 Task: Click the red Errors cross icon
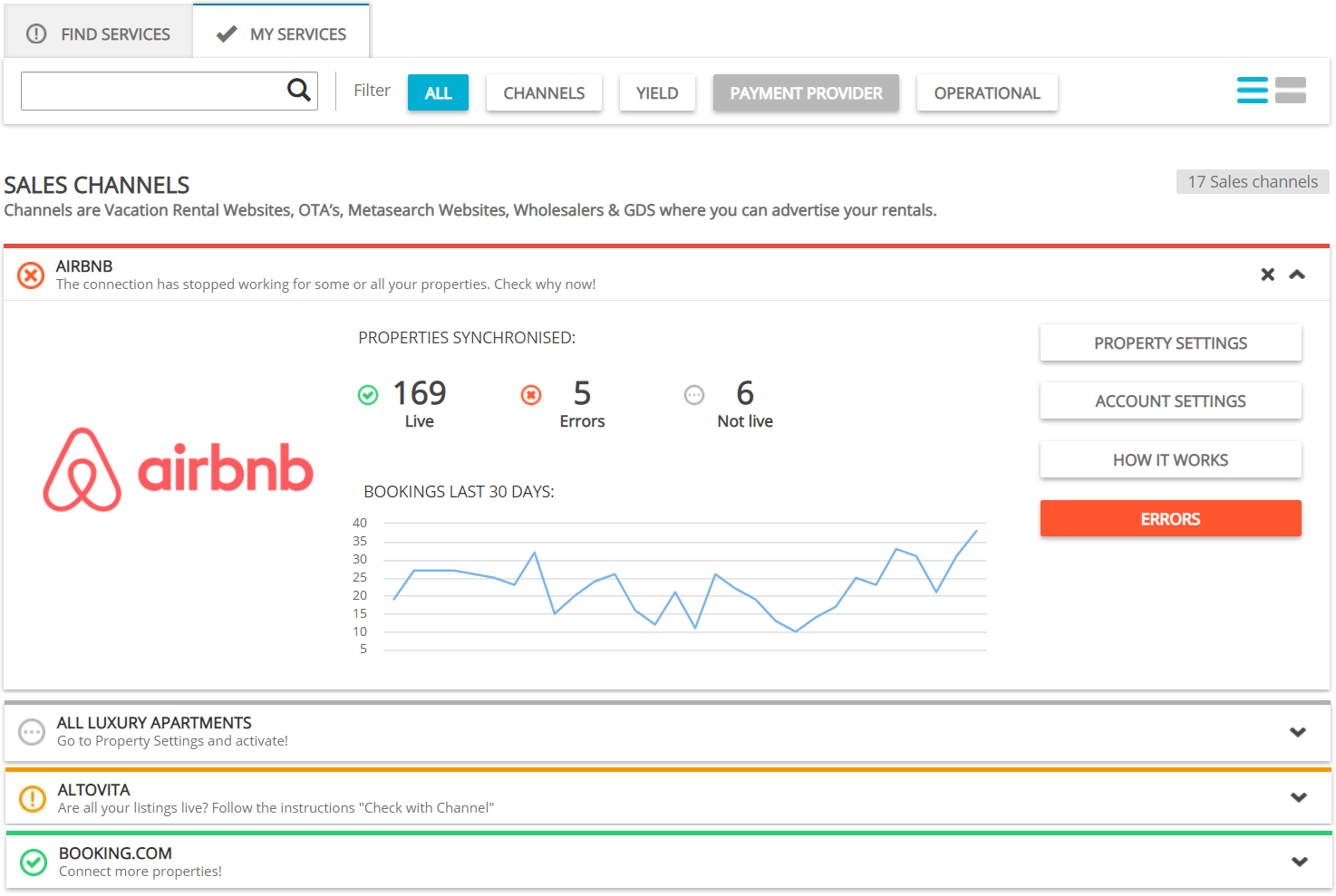click(x=531, y=395)
